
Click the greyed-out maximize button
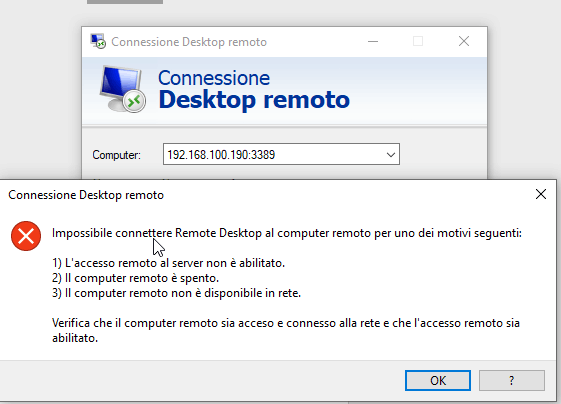pos(418,42)
